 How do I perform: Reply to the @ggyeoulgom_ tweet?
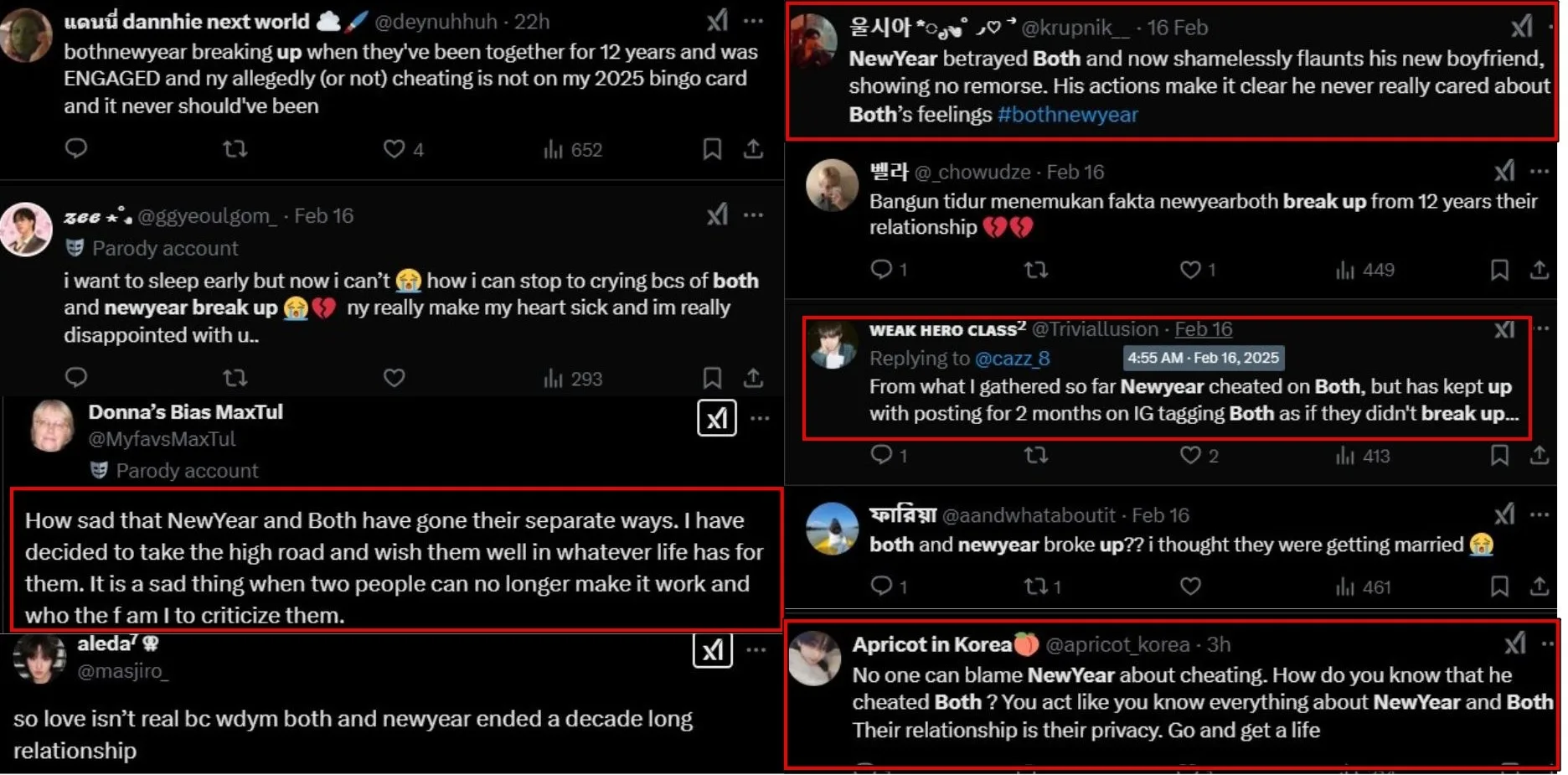click(76, 378)
